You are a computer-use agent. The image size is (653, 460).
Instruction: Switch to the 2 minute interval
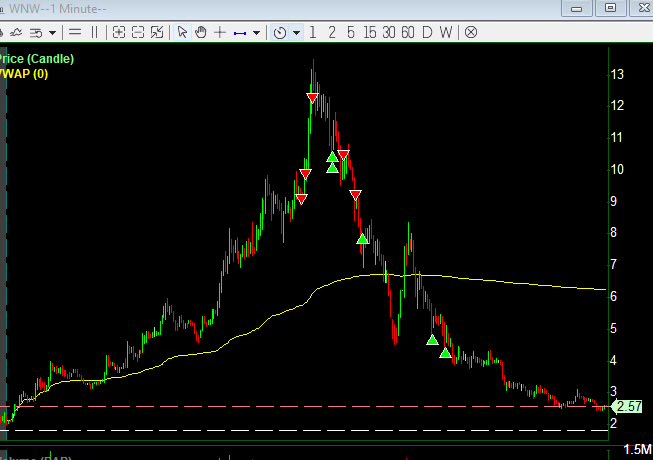[x=332, y=32]
